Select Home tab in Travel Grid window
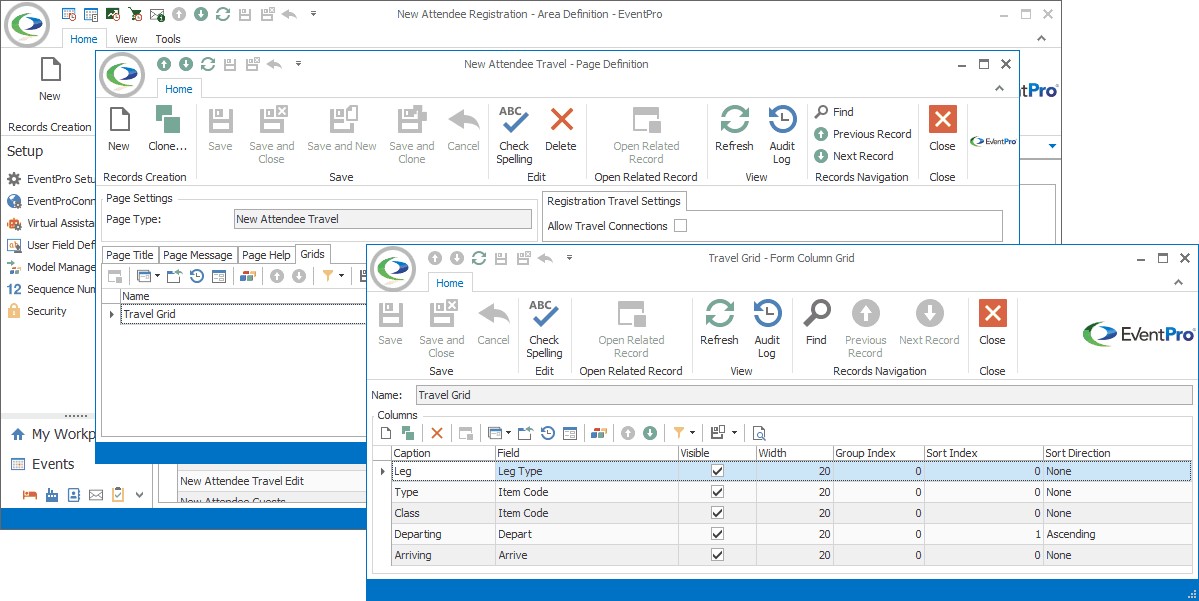The width and height of the screenshot is (1199, 601). (x=450, y=283)
